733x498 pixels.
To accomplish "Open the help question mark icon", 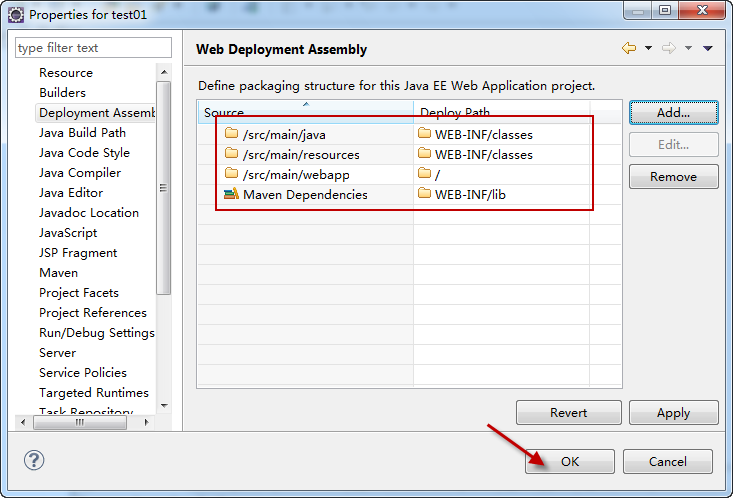I will 34,461.
